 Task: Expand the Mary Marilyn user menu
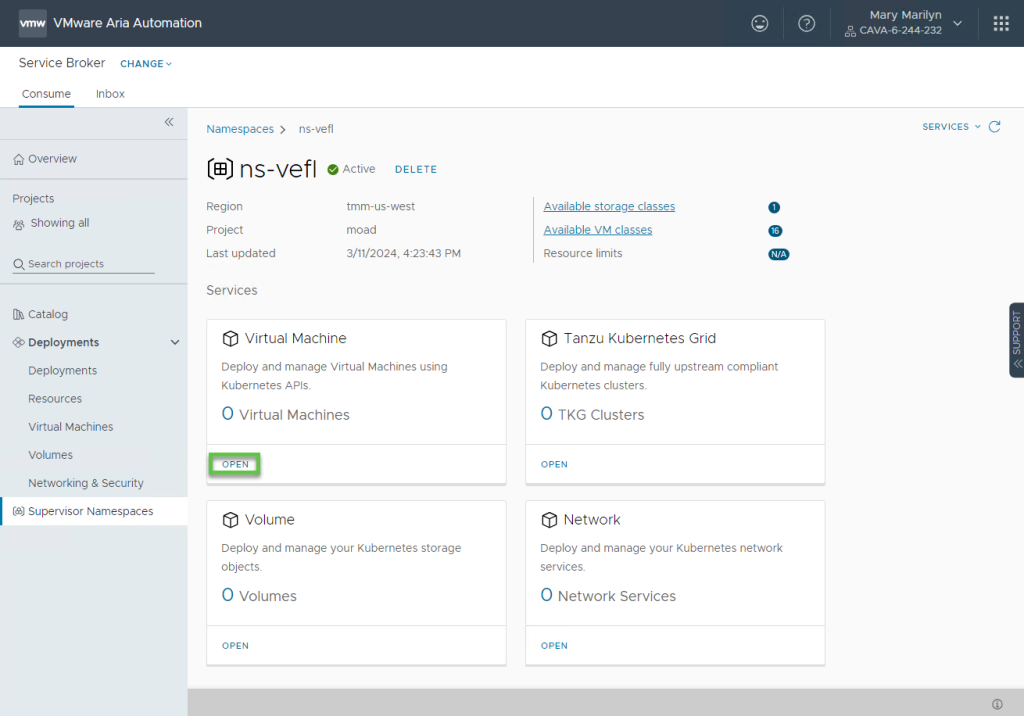click(957, 23)
